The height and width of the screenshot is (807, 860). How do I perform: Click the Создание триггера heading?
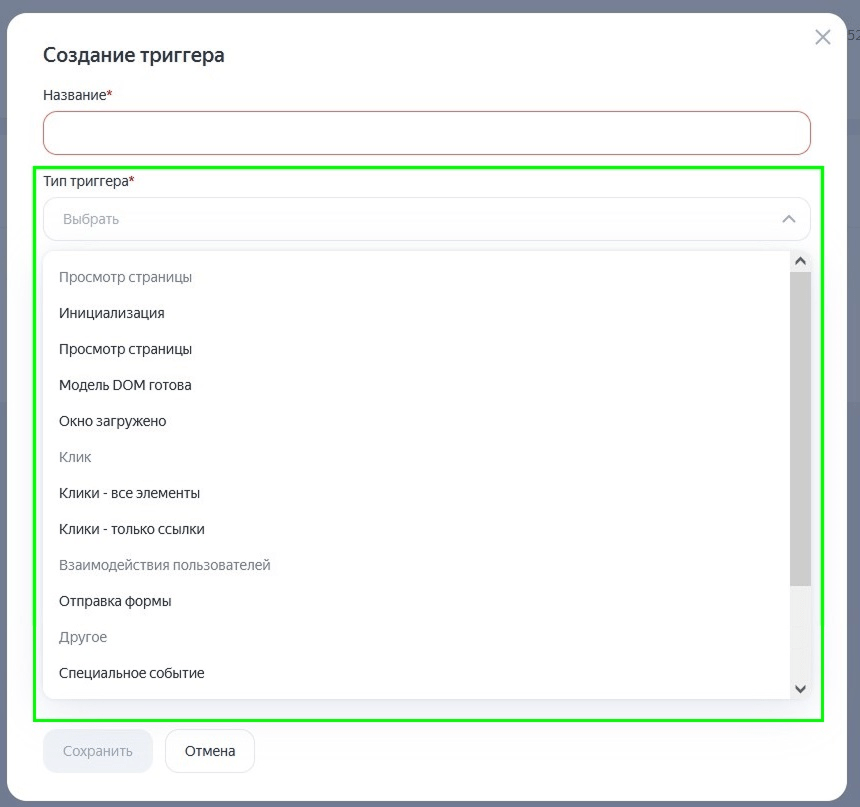(134, 55)
